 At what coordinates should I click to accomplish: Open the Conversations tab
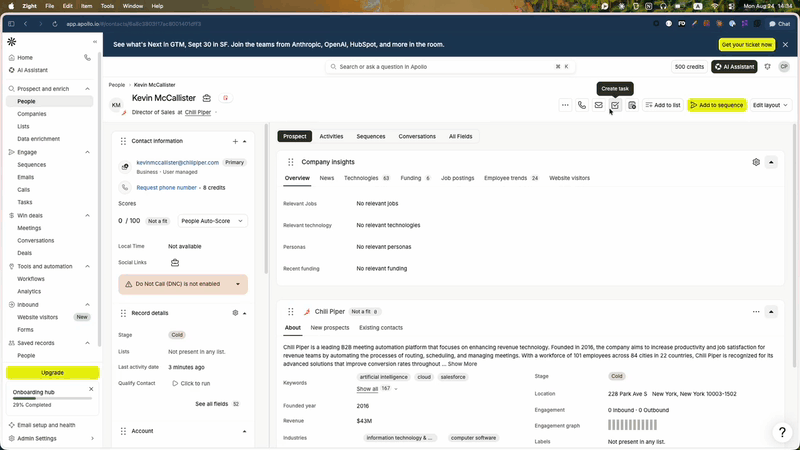417,136
